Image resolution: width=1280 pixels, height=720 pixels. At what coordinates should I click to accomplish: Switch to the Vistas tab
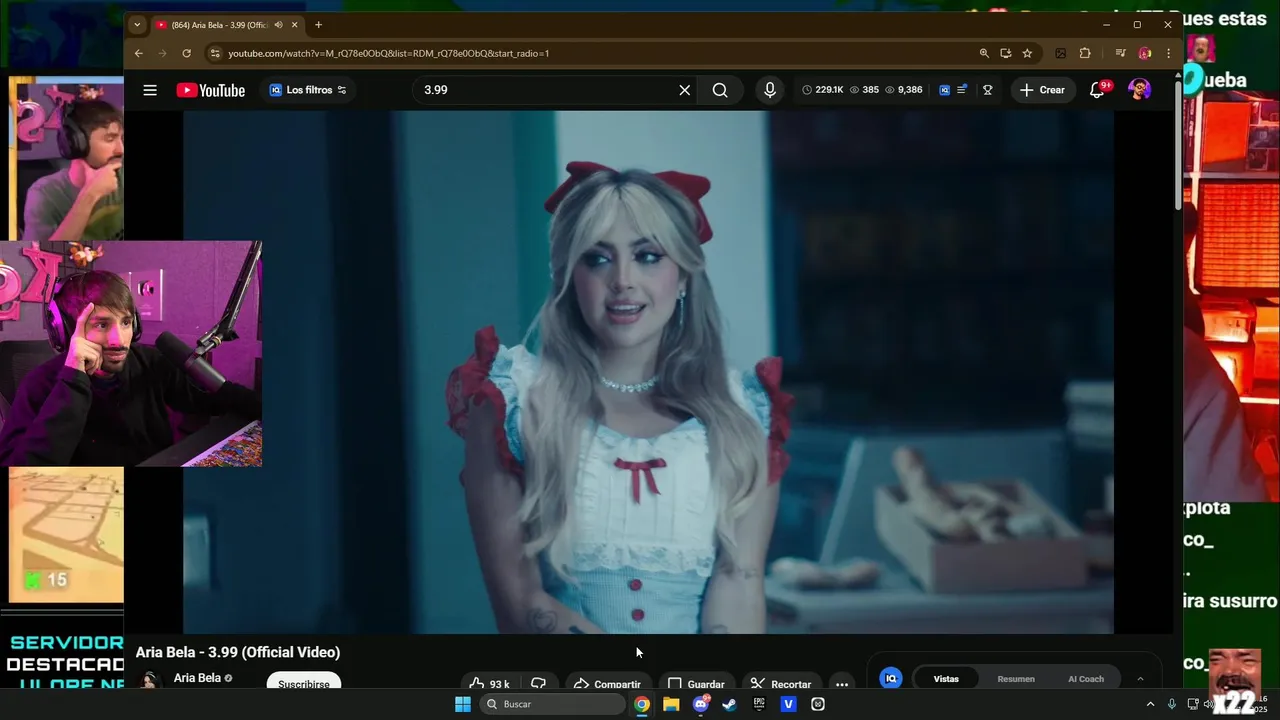coord(946,679)
